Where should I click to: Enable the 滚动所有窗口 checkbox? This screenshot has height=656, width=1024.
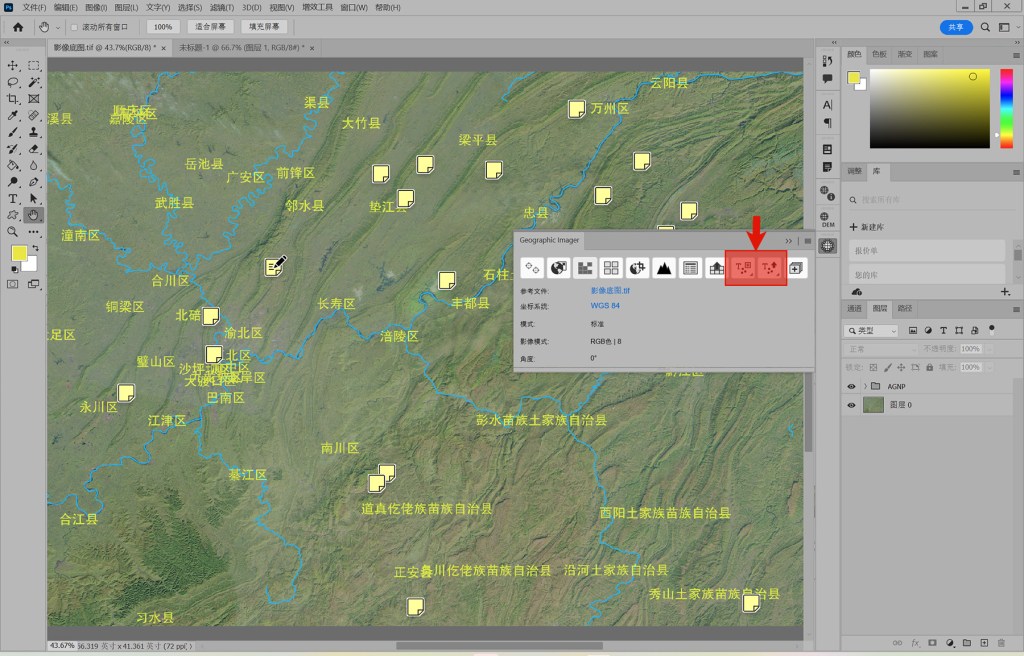(x=74, y=27)
